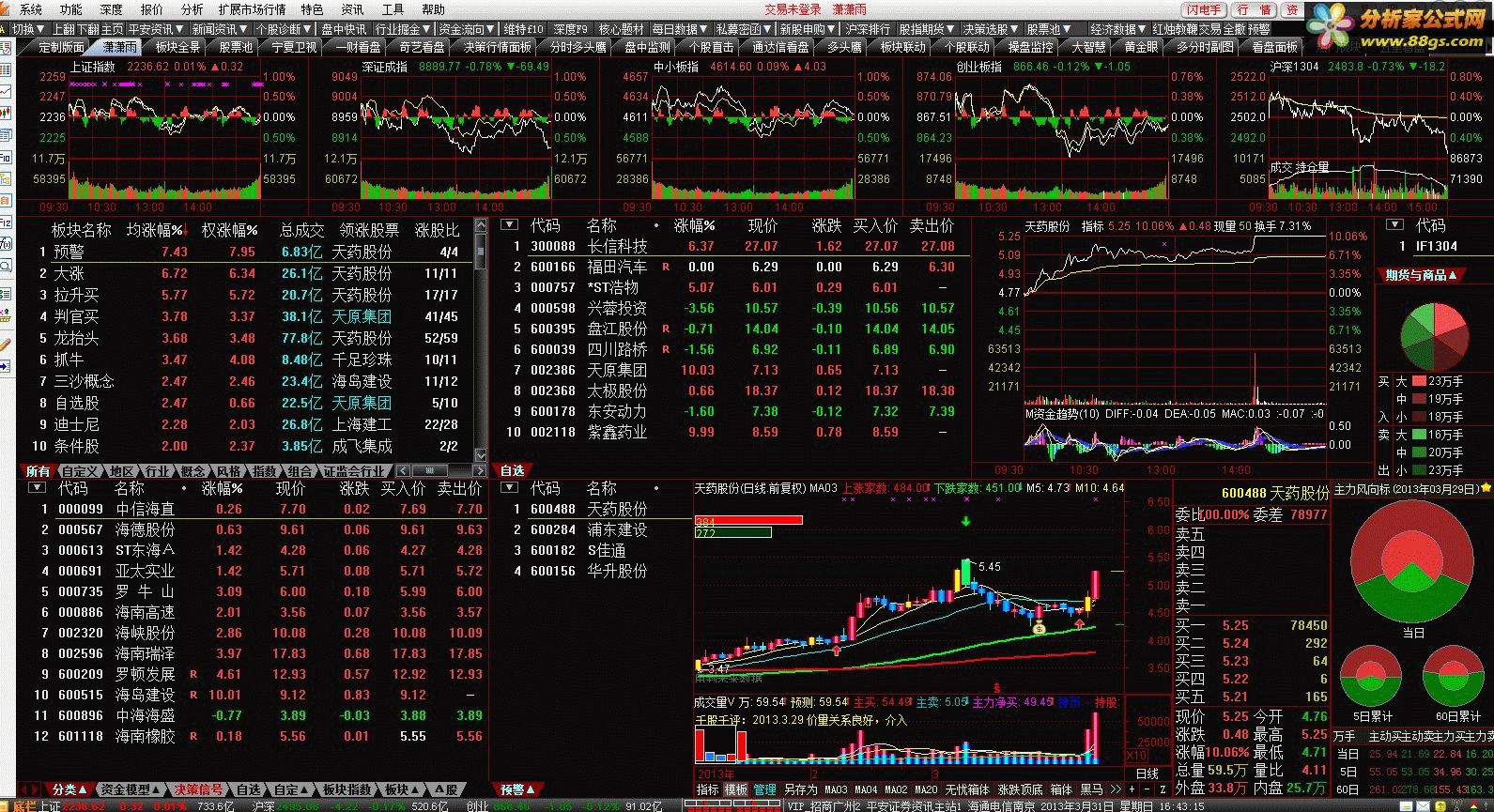
Task: Open the 个股诊断 dropdown menu
Action: (284, 30)
